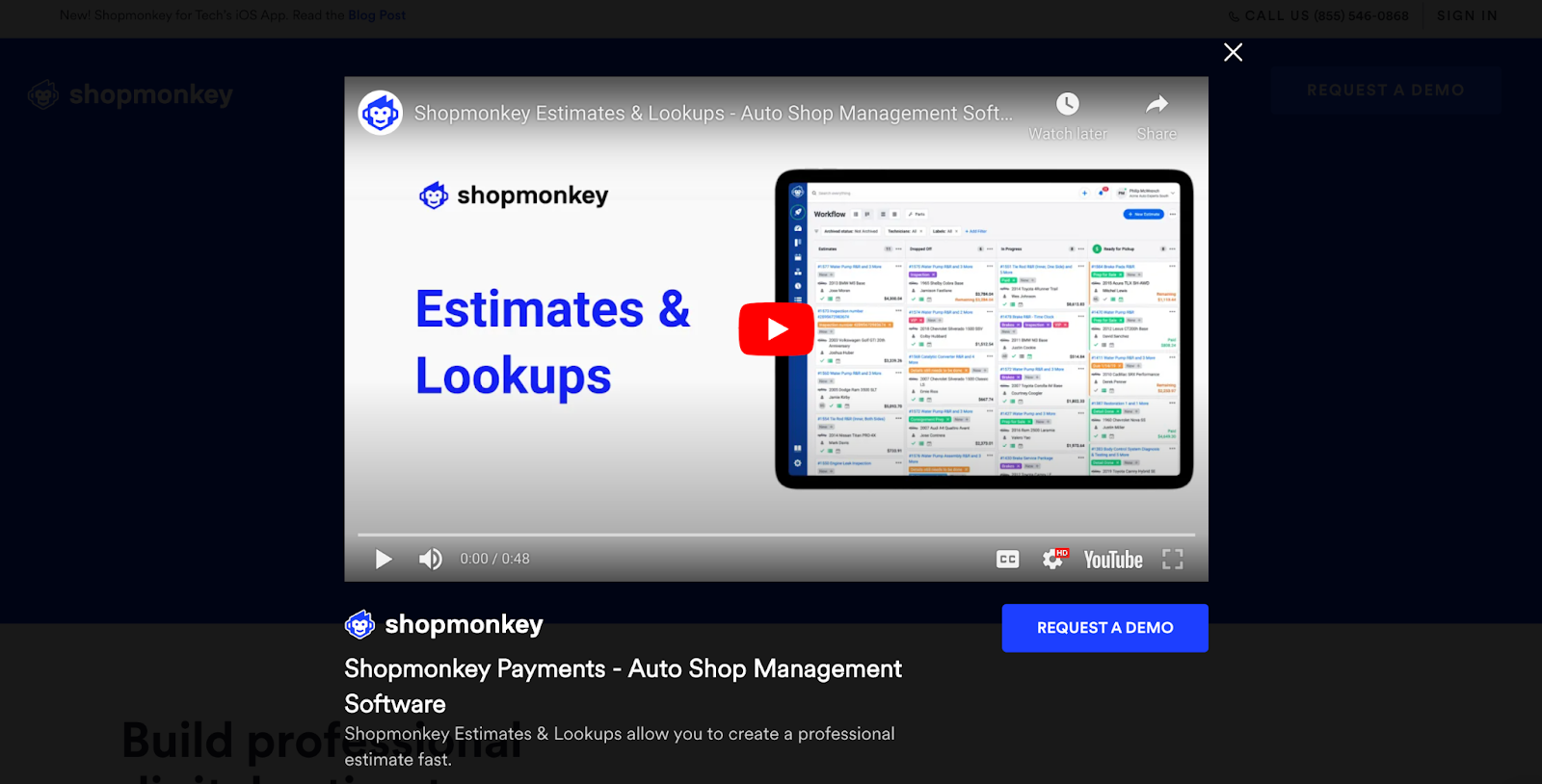Click the shopmonkey logo in the page header

[x=130, y=94]
